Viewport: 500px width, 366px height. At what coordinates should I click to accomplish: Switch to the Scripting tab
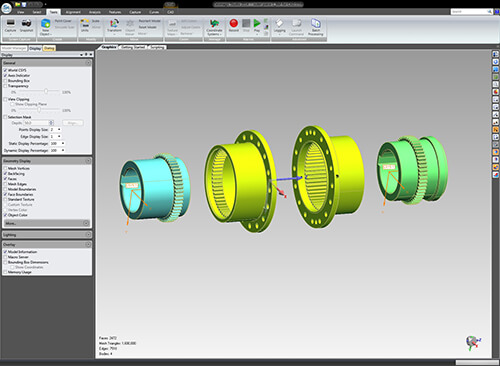tap(157, 47)
